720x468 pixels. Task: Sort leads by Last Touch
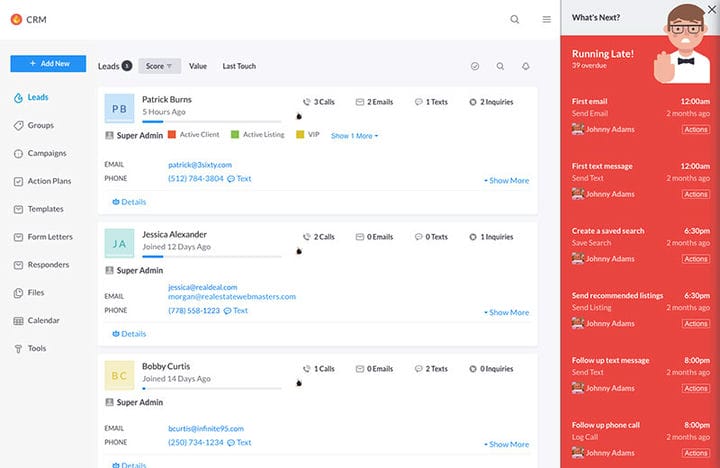pos(239,66)
